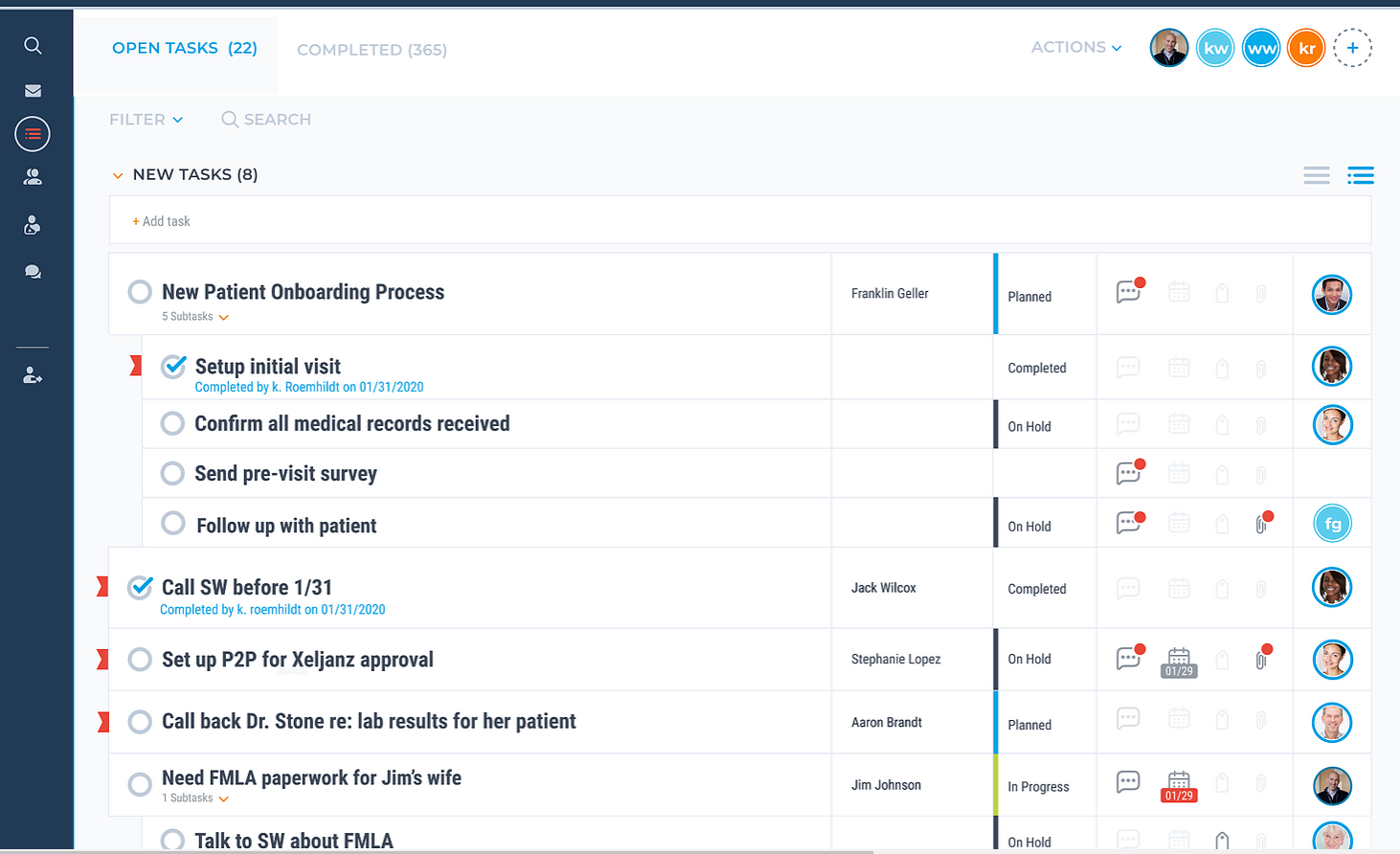Expand the Actions dropdown menu
The width and height of the screenshot is (1400, 854).
pos(1075,47)
